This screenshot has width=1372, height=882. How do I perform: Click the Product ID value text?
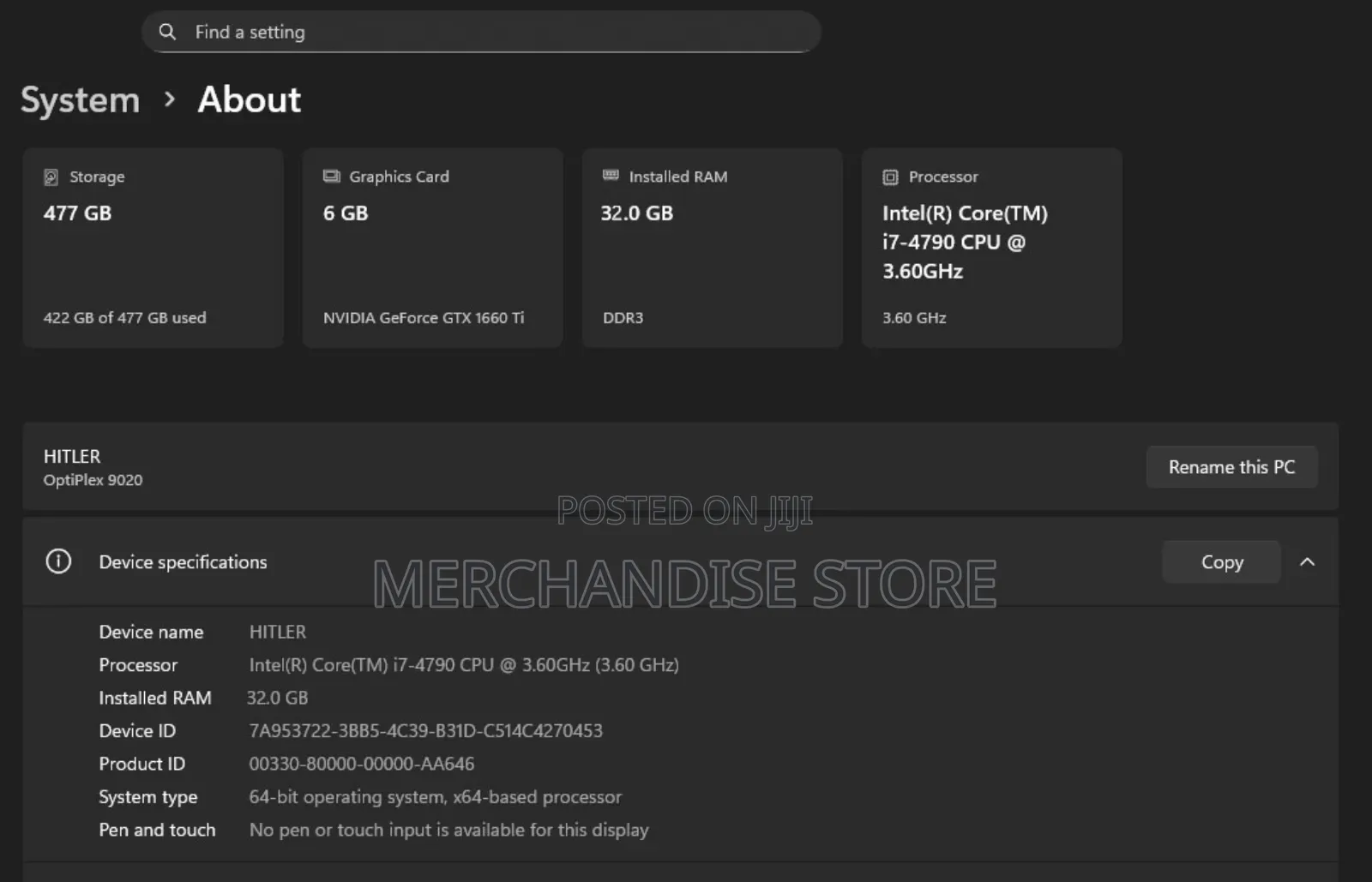[361, 764]
